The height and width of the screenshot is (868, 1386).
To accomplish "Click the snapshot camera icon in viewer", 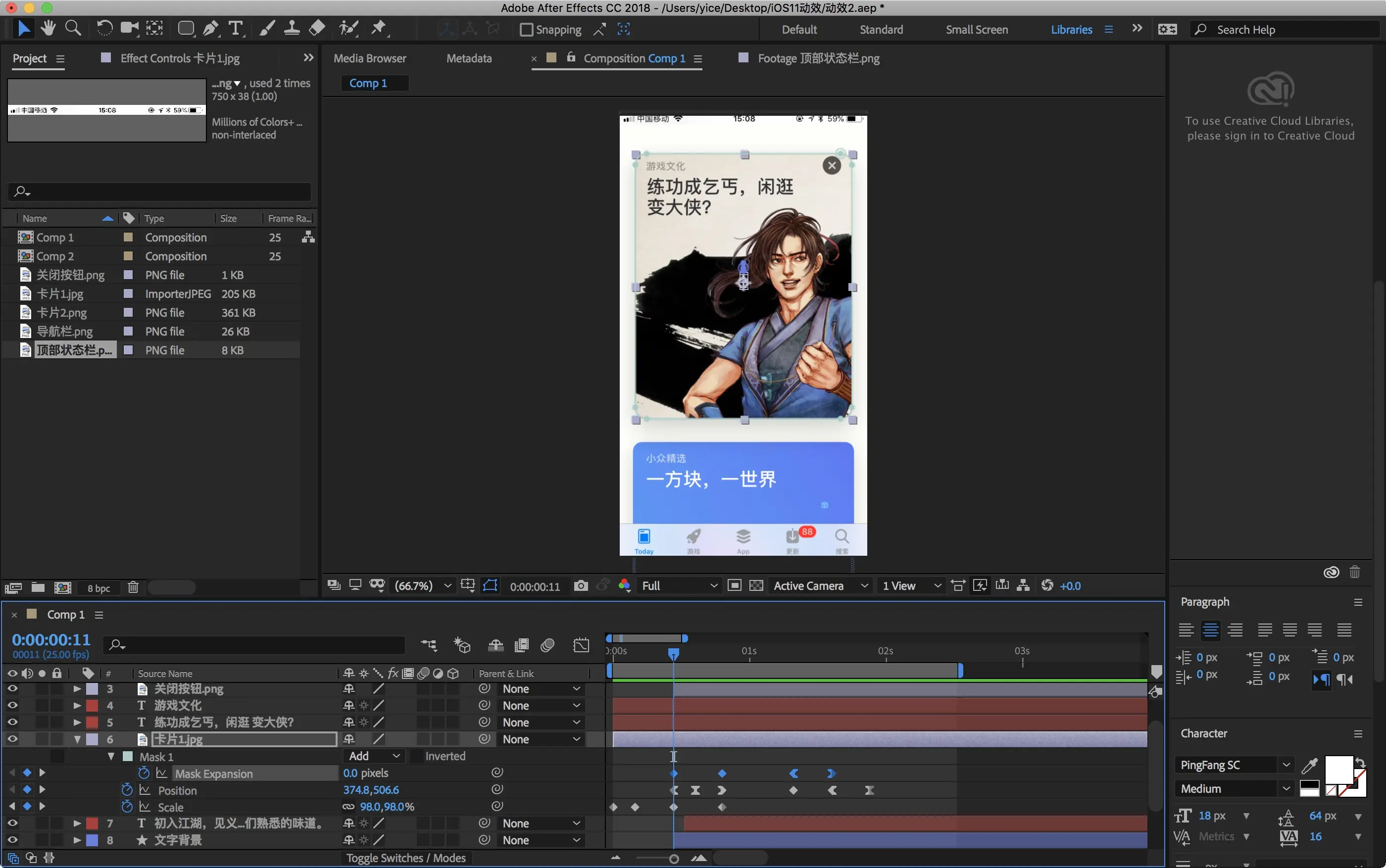I will point(581,585).
